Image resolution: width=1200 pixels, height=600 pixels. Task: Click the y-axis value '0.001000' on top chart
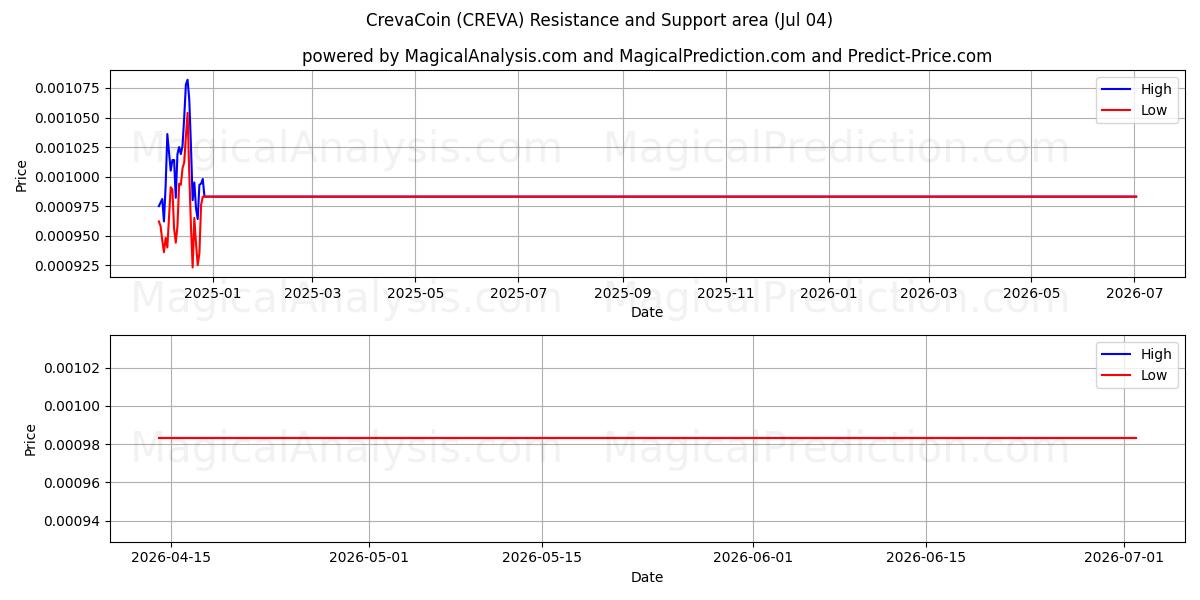(x=67, y=177)
